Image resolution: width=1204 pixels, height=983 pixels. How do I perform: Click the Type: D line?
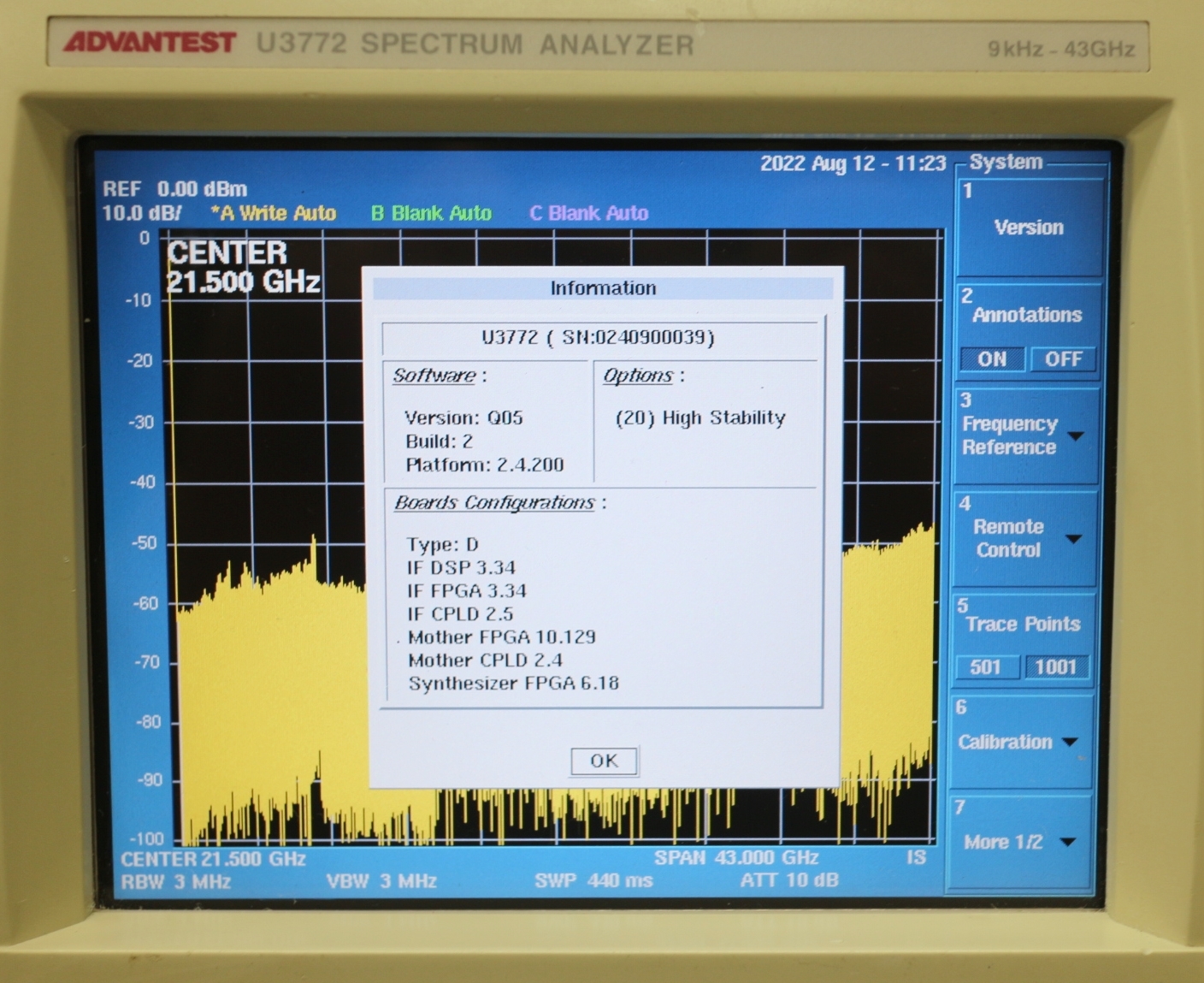click(x=442, y=544)
